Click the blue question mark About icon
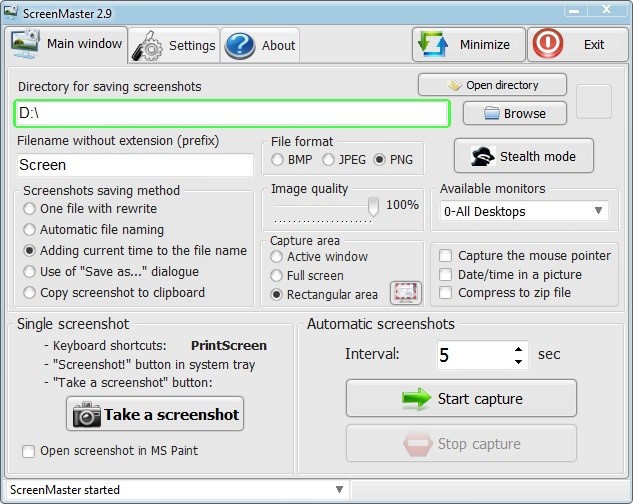 point(240,46)
